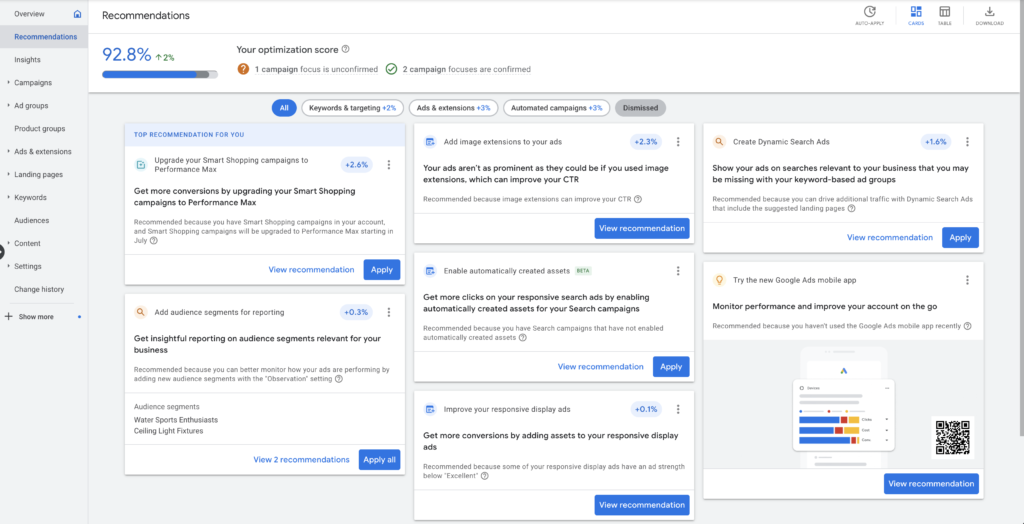Show Dismissed recommendations chip
This screenshot has height=524, width=1024.
[641, 108]
